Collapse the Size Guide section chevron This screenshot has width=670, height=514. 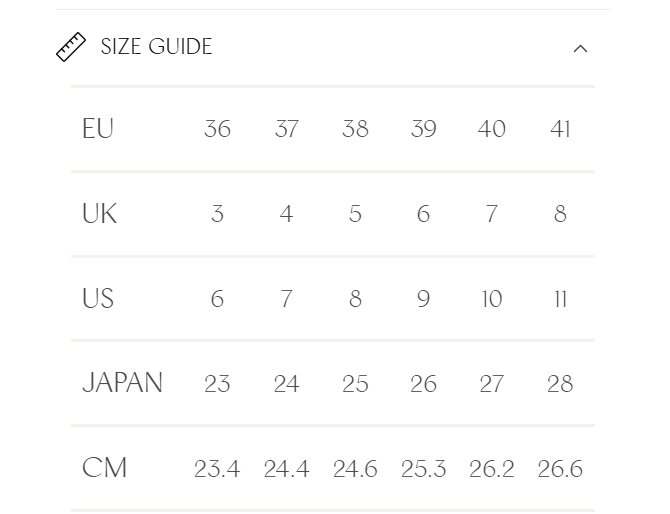click(580, 48)
